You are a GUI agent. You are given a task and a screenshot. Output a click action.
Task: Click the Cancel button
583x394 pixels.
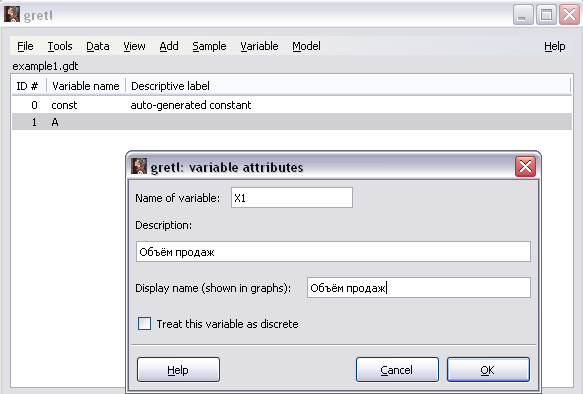pyautogui.click(x=397, y=370)
